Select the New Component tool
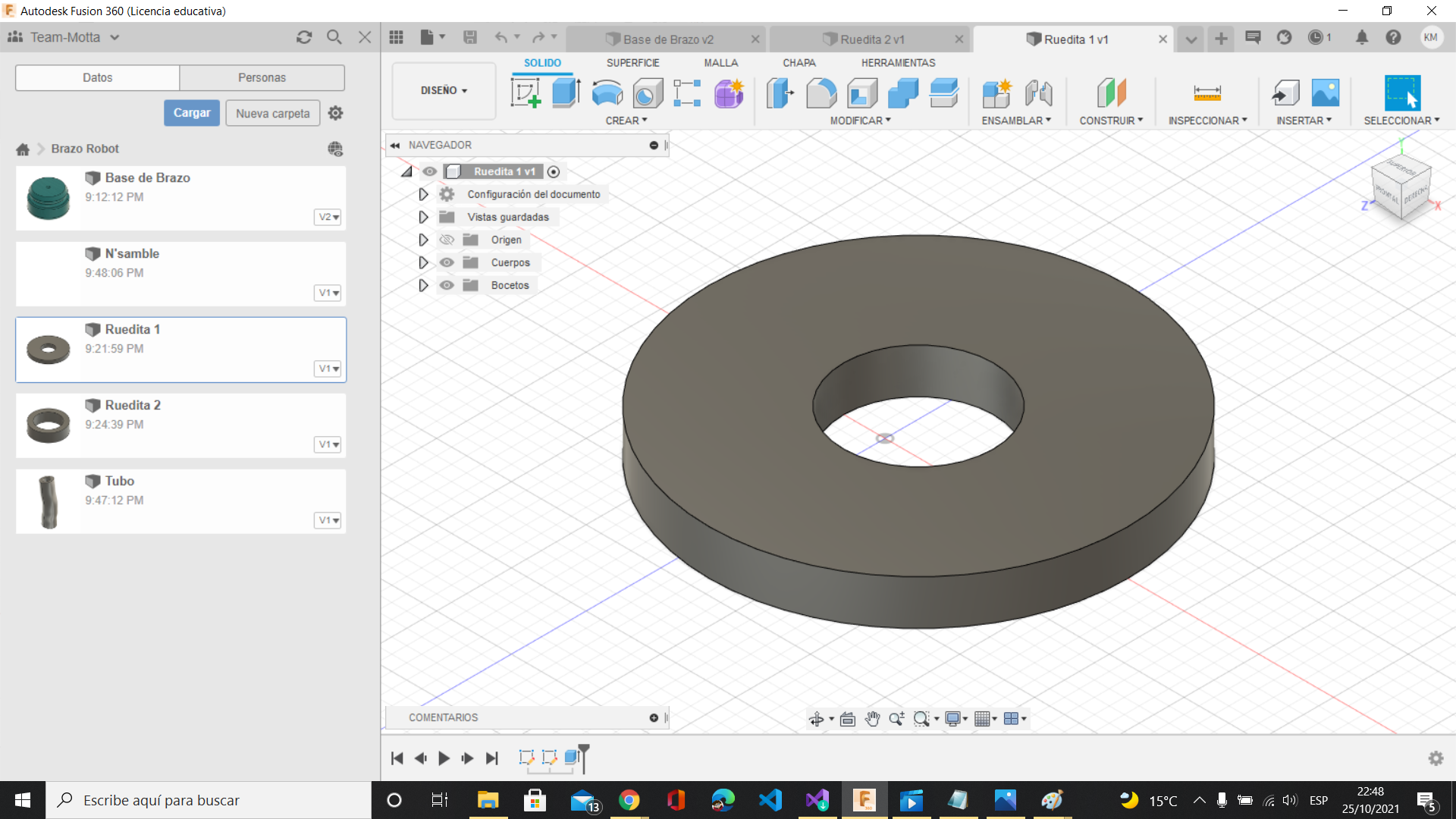This screenshot has height=819, width=1456. 997,93
